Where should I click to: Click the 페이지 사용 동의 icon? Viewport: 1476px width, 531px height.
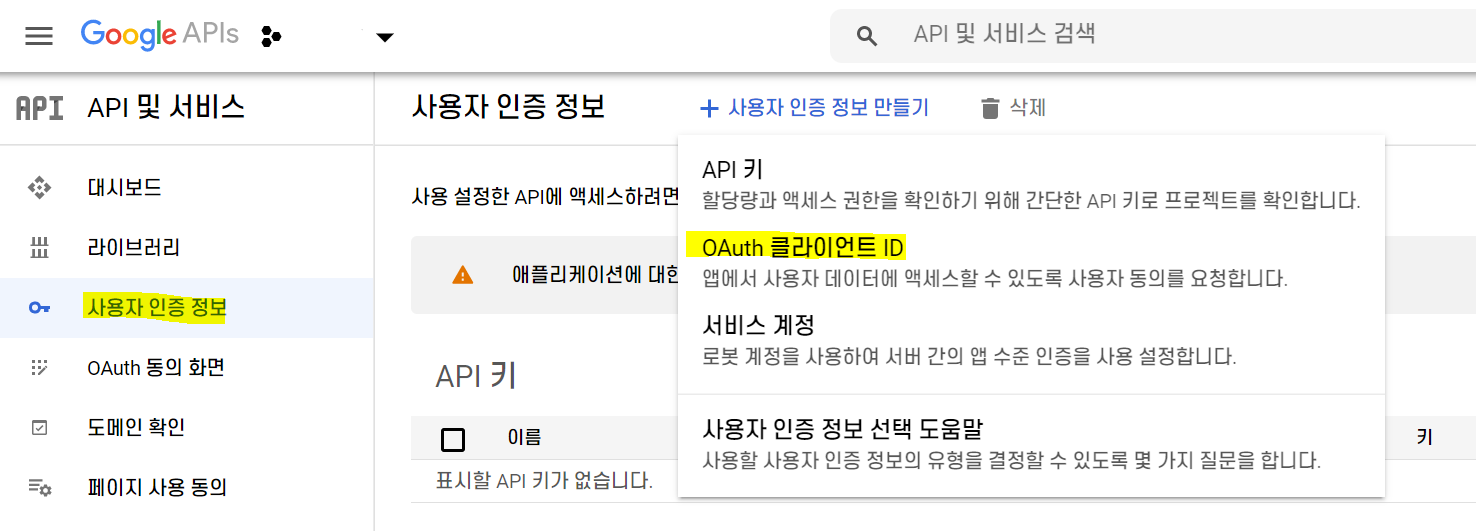[x=39, y=488]
